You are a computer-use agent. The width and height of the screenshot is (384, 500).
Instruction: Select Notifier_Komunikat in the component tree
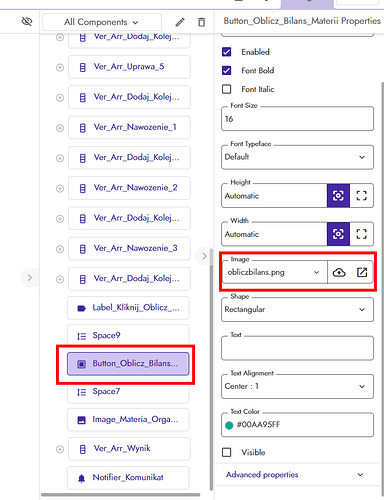pyautogui.click(x=128, y=478)
